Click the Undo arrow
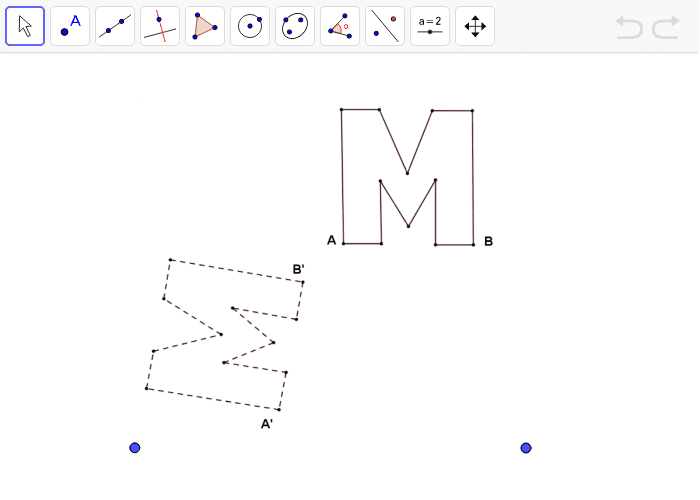This screenshot has height=500, width=700. pos(629,27)
